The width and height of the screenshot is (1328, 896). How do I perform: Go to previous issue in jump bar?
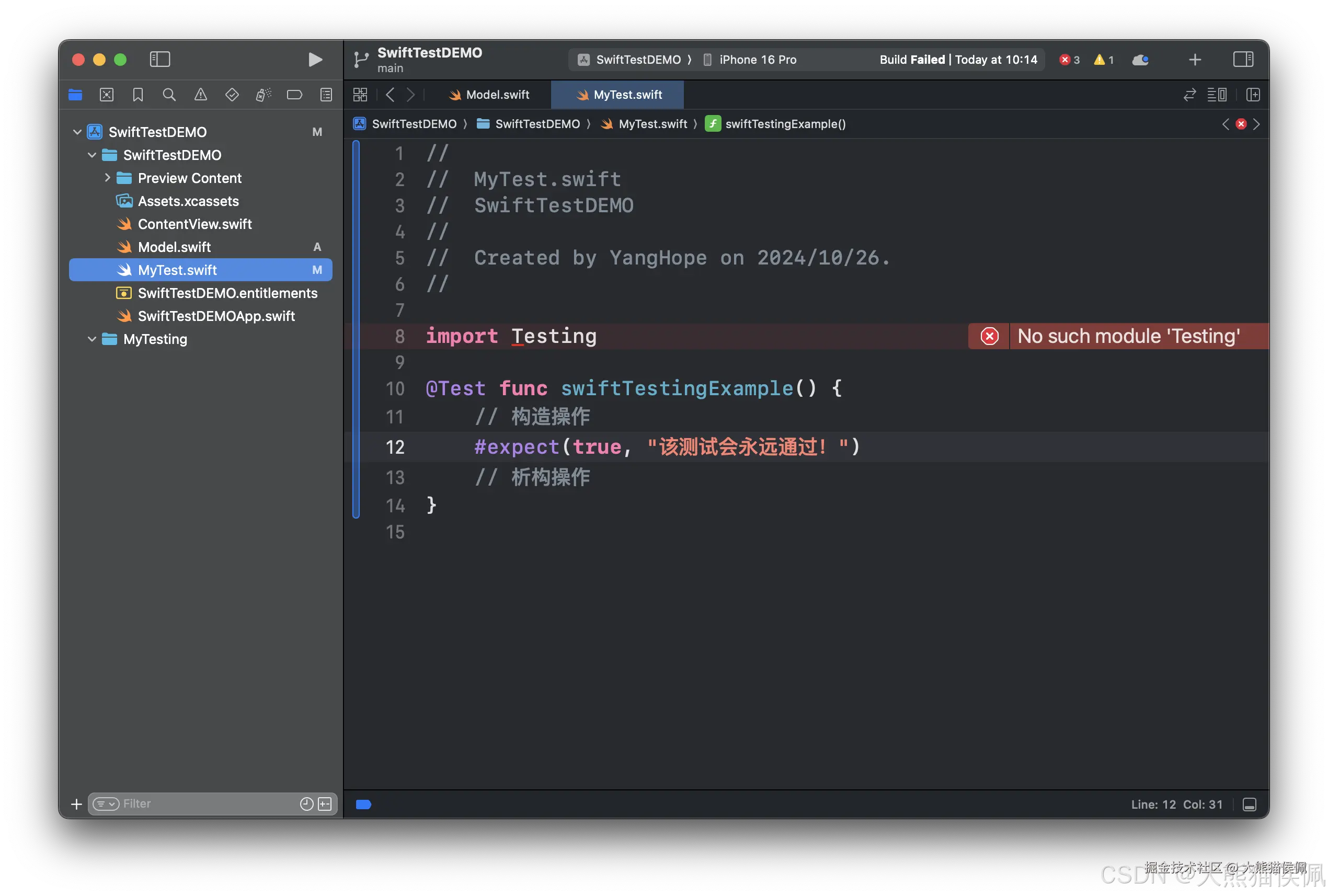click(1225, 124)
